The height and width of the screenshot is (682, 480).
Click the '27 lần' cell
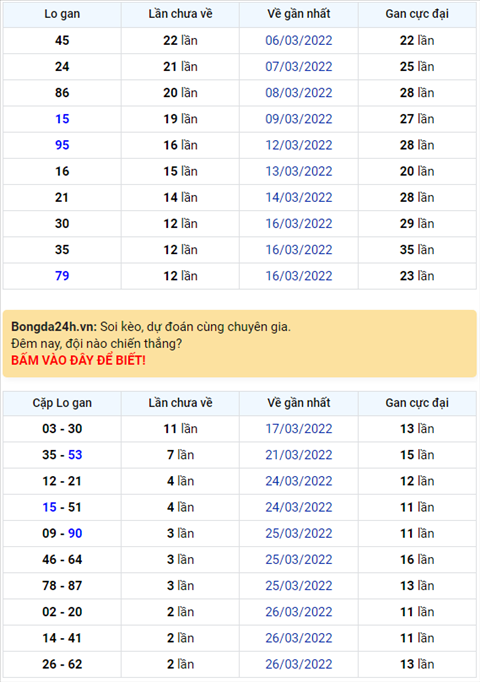click(417, 119)
